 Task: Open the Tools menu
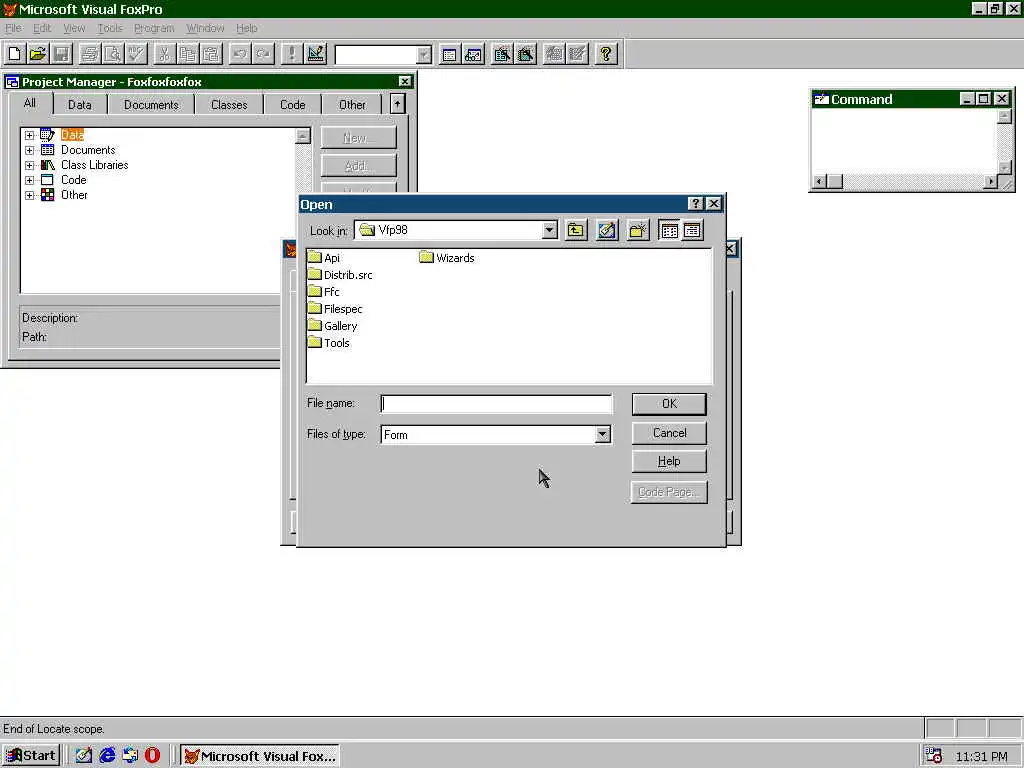click(x=110, y=28)
